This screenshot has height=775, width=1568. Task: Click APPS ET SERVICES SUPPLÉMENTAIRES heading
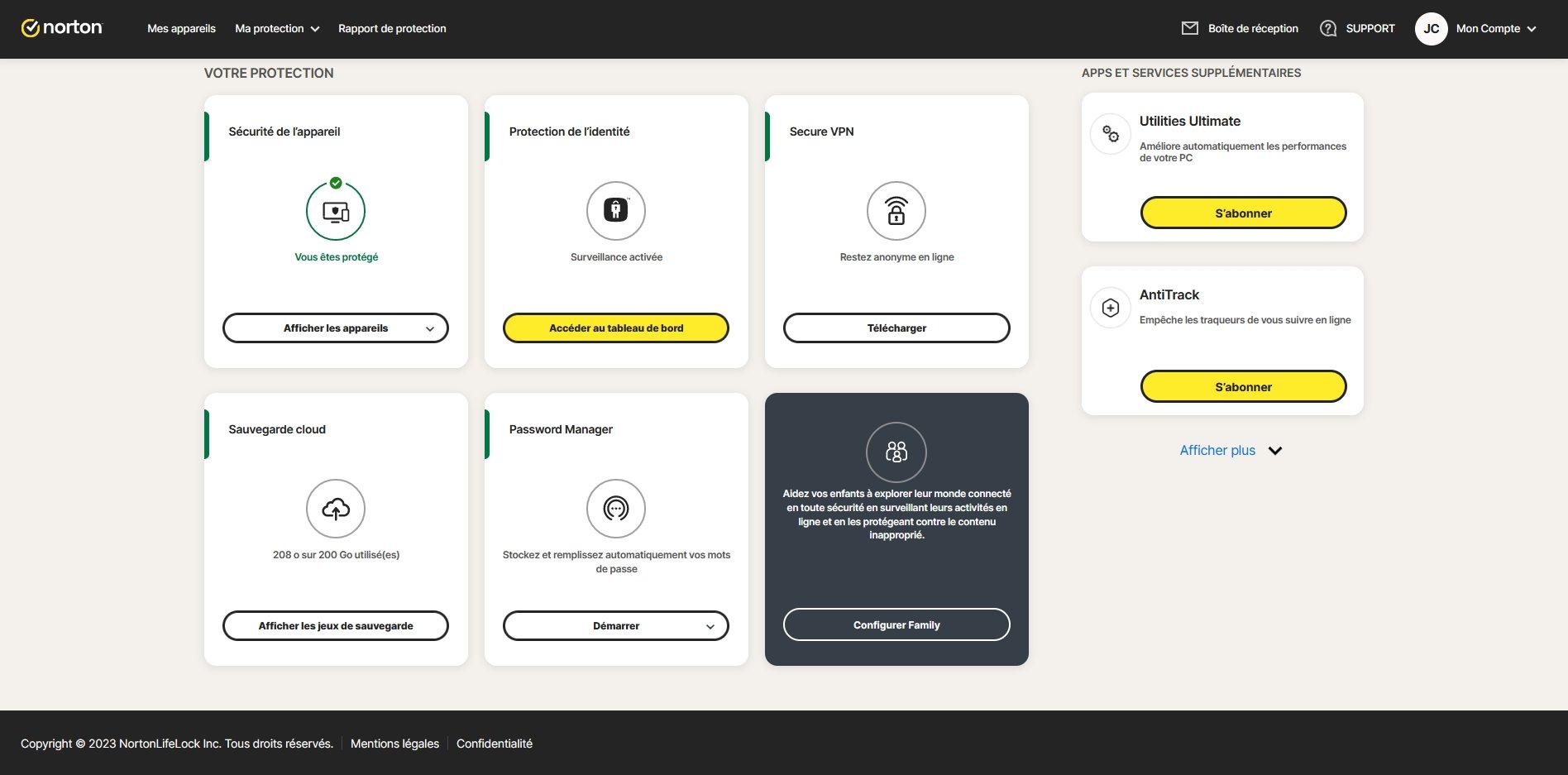[x=1191, y=73]
